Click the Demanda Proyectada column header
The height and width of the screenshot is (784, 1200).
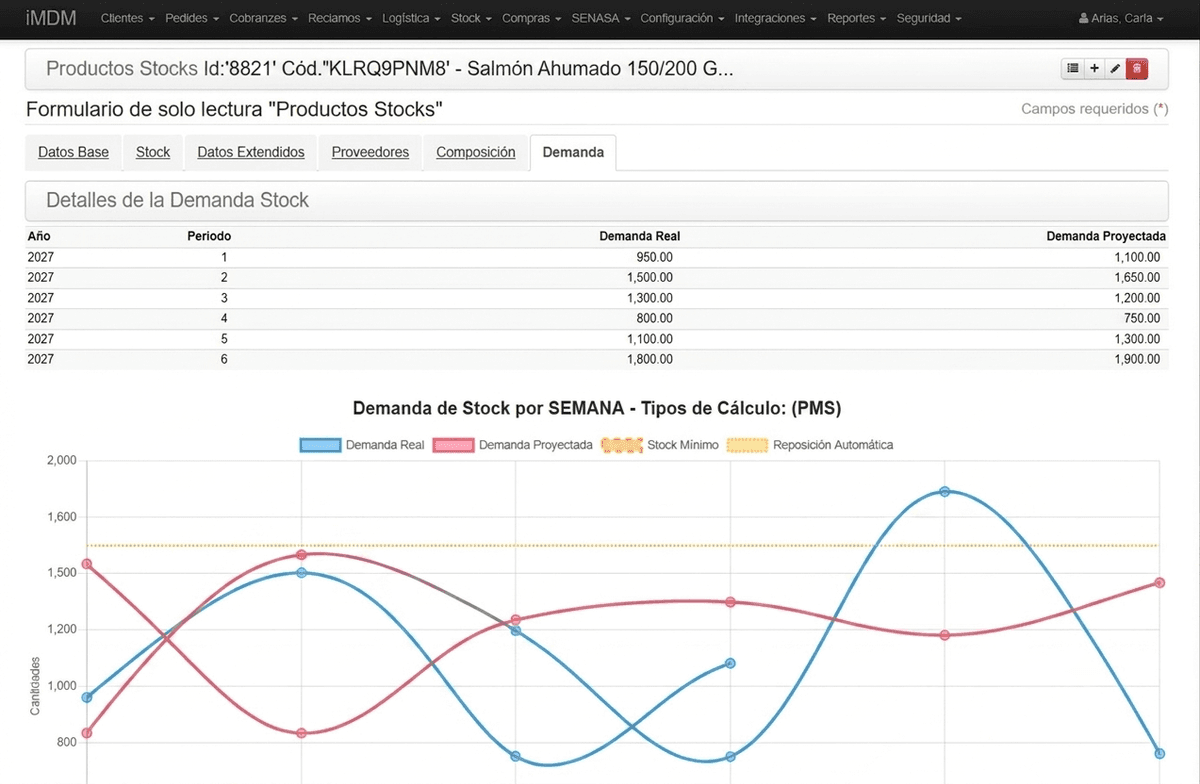[x=1106, y=237]
